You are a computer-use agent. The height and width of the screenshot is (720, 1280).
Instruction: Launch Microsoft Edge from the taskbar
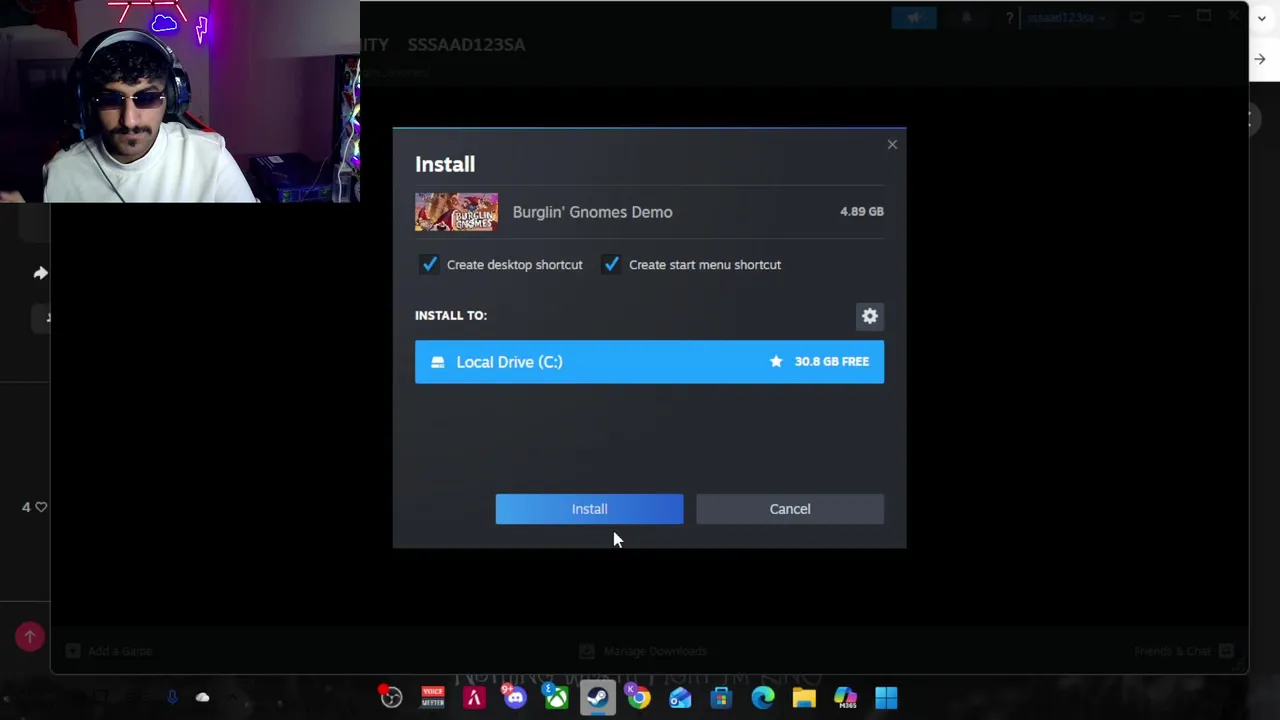point(763,697)
